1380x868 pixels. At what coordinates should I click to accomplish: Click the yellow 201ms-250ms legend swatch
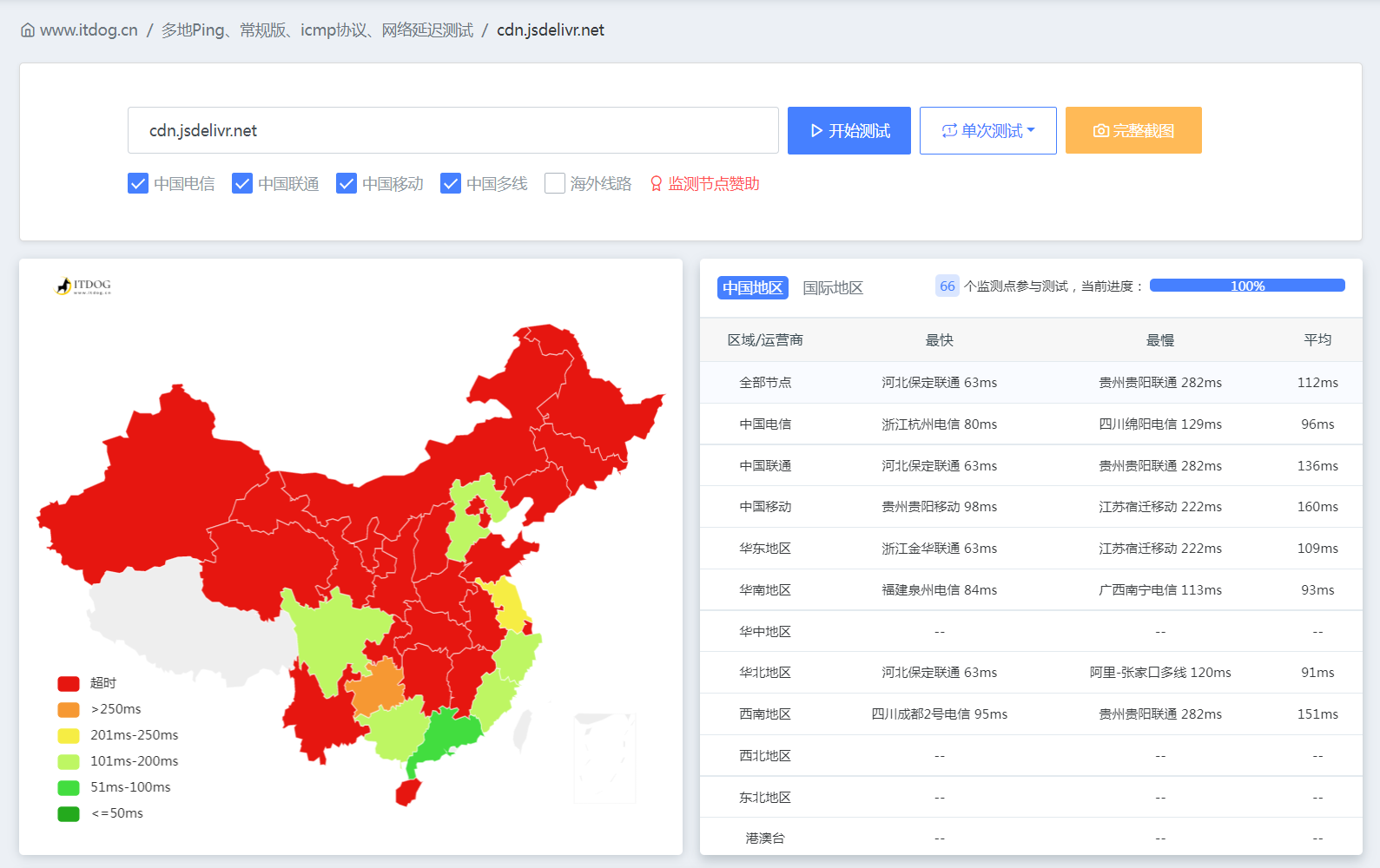69,735
